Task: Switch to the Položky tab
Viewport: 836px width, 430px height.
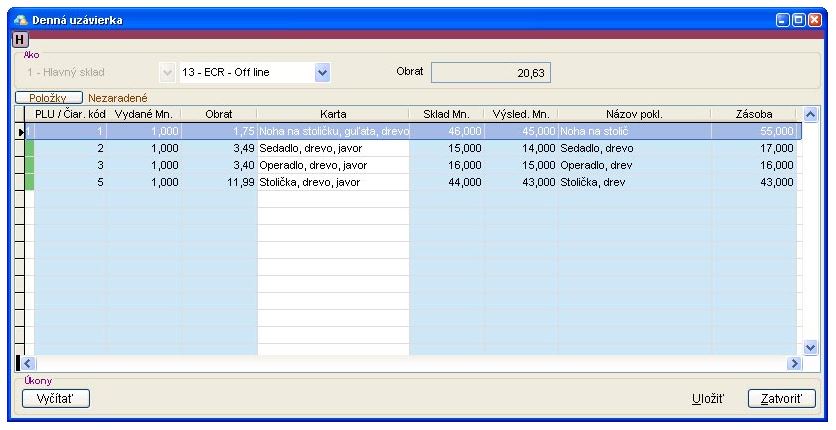Action: [49, 98]
